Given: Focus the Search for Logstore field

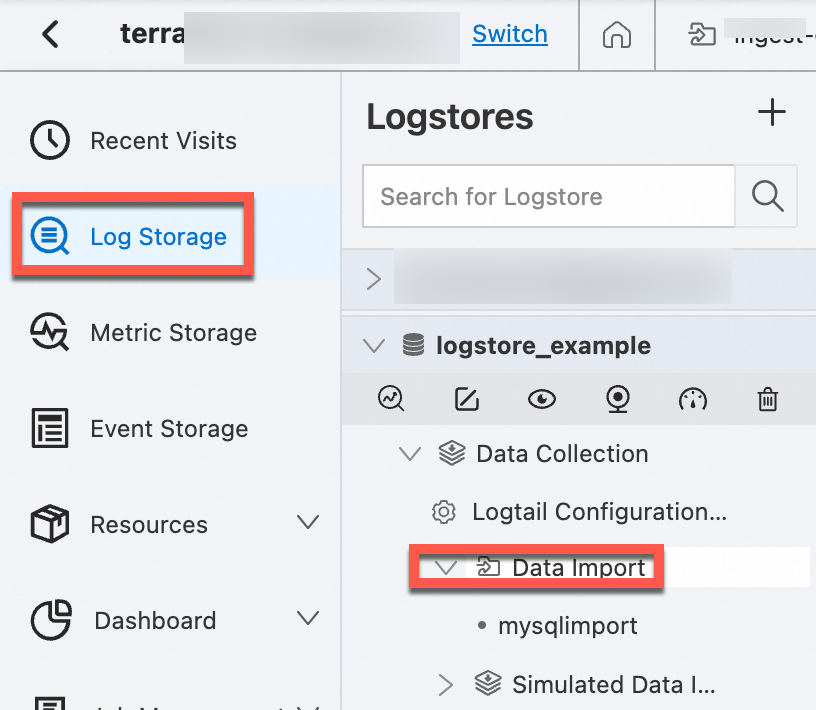Looking at the screenshot, I should pos(548,196).
